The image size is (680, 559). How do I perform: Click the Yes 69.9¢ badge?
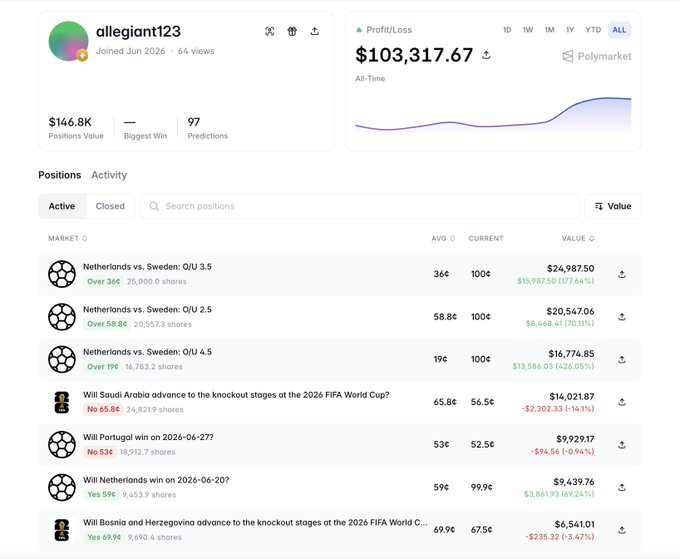(x=104, y=537)
